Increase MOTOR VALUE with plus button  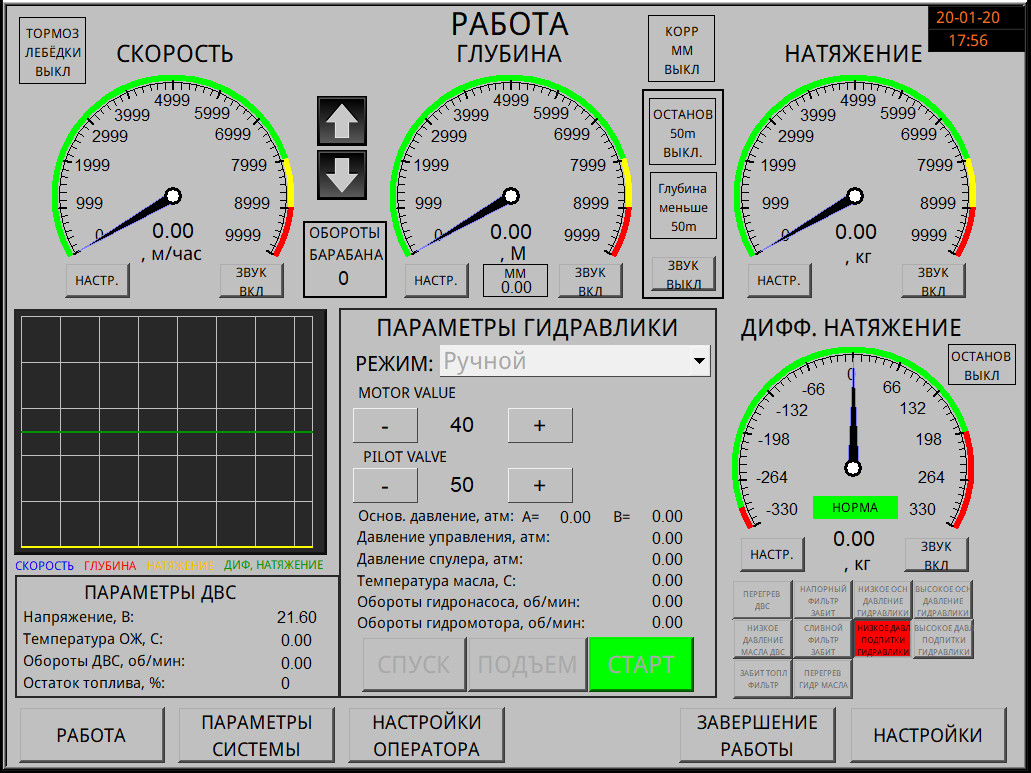540,425
